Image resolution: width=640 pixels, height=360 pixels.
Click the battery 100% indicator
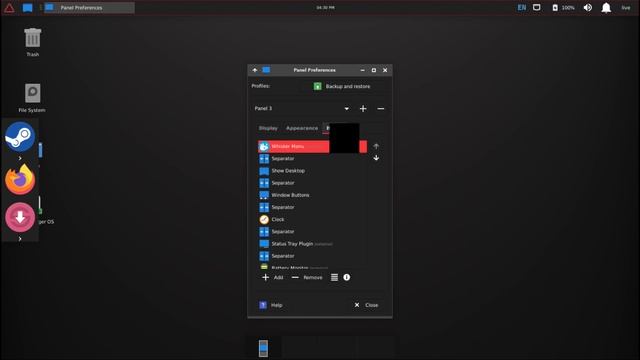(563, 8)
